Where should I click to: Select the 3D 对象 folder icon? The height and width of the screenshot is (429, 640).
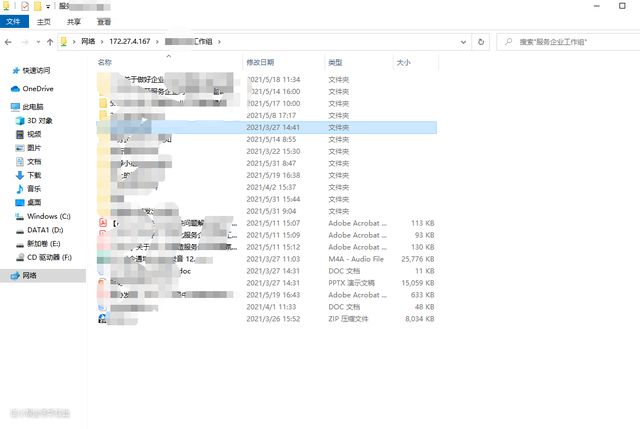19,120
